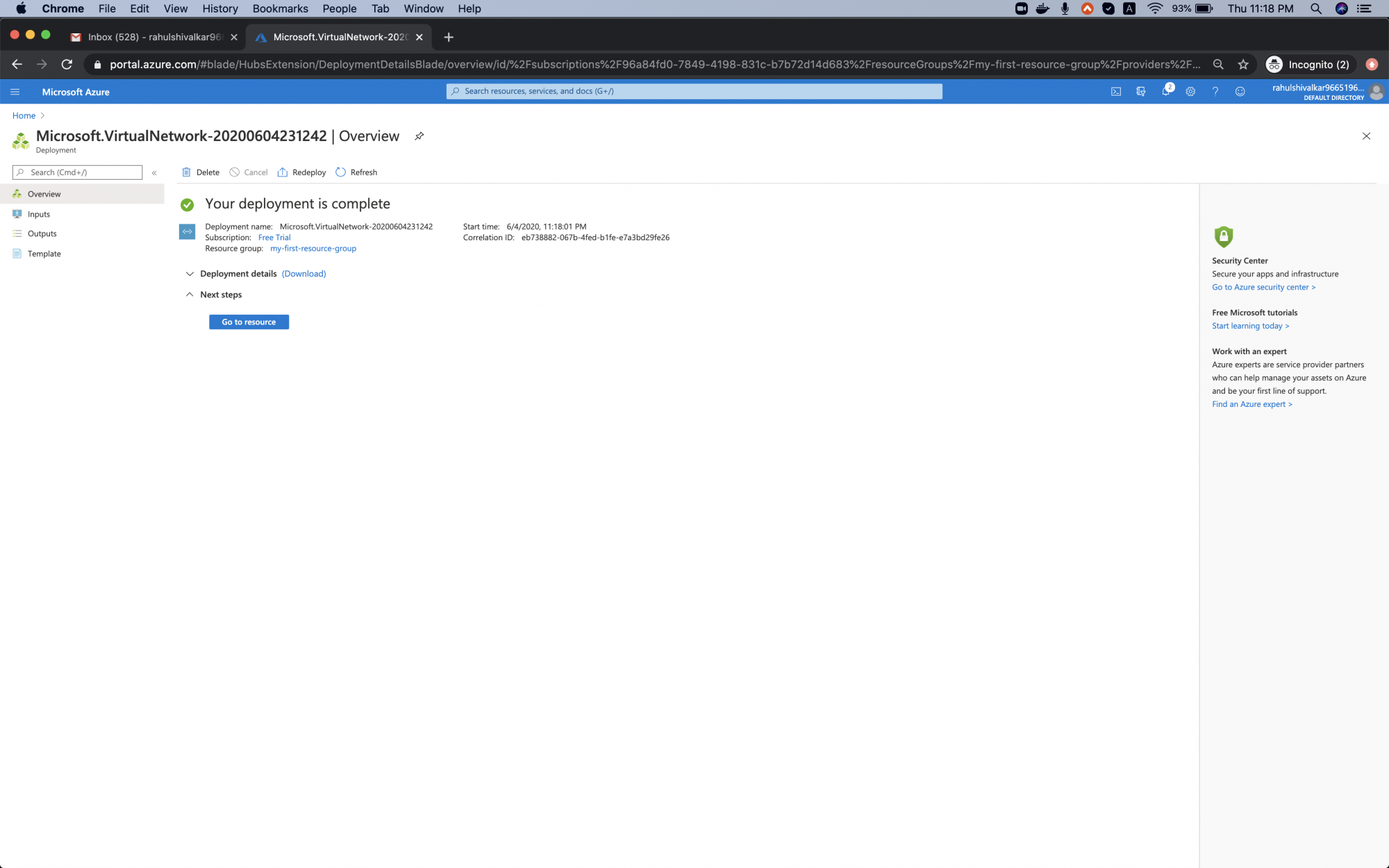The image size is (1389, 868).
Task: Click the Refresh icon in the toolbar
Action: [356, 172]
